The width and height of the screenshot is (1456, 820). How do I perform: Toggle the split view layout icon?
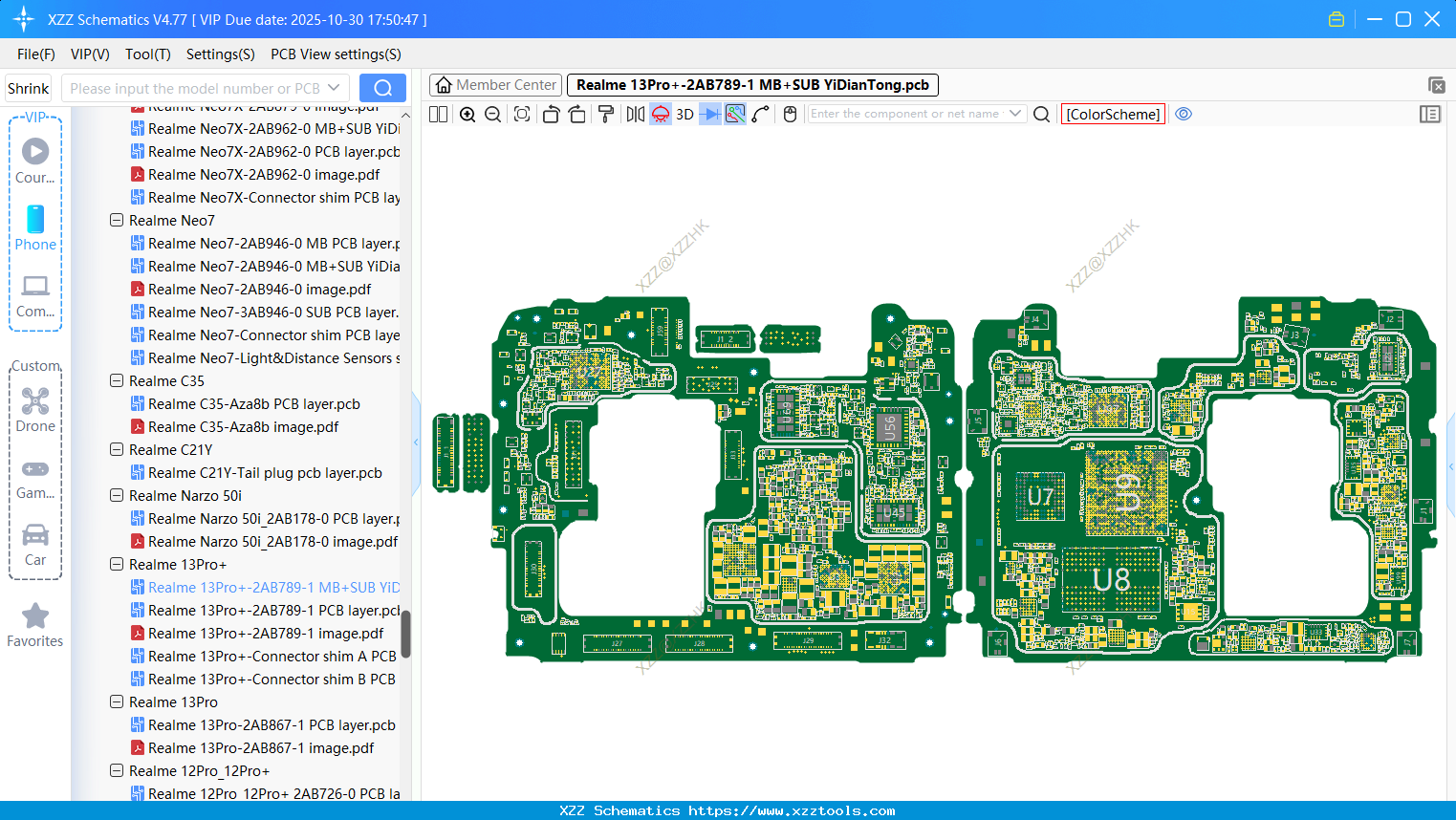(439, 115)
